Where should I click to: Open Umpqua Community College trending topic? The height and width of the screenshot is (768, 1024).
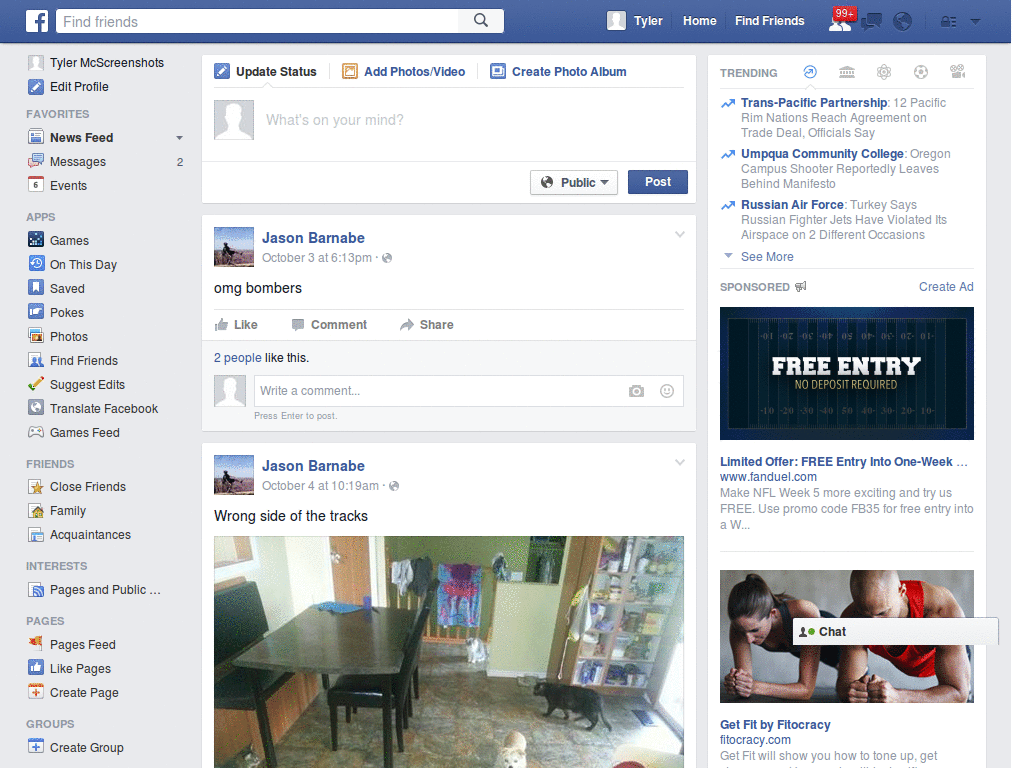(822, 153)
